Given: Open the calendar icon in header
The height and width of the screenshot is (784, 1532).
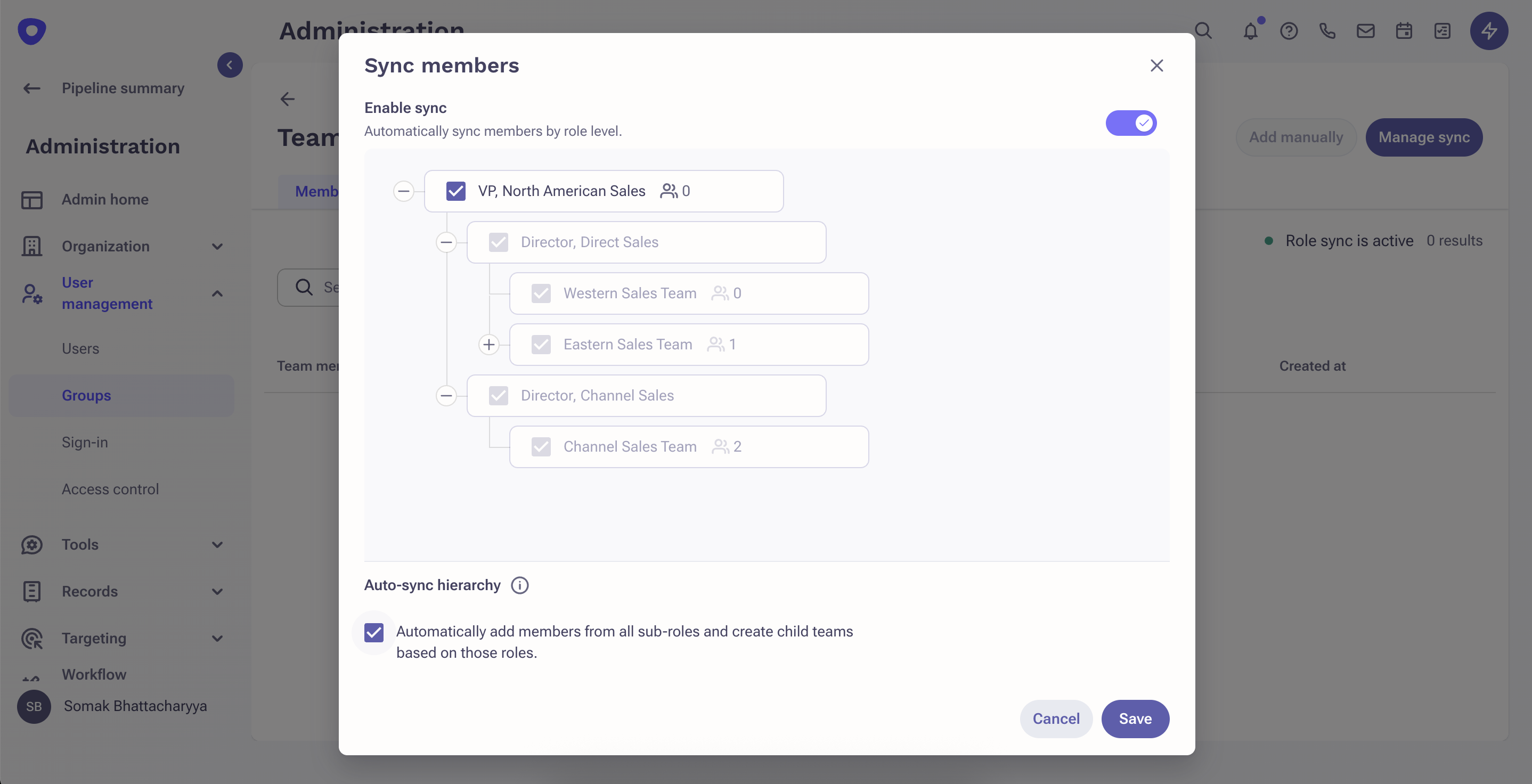Looking at the screenshot, I should pyautogui.click(x=1404, y=31).
